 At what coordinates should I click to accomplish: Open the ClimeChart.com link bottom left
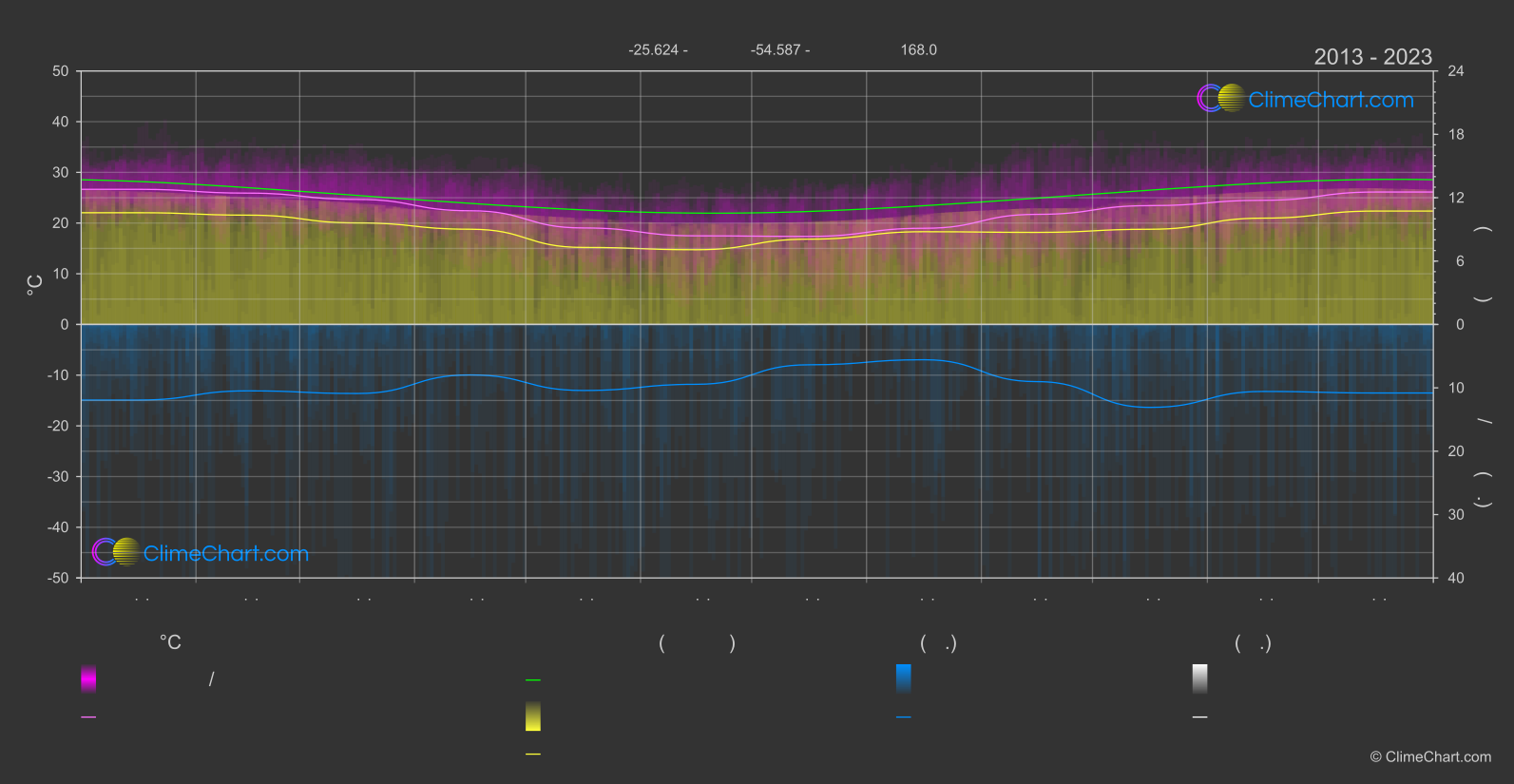pos(226,553)
